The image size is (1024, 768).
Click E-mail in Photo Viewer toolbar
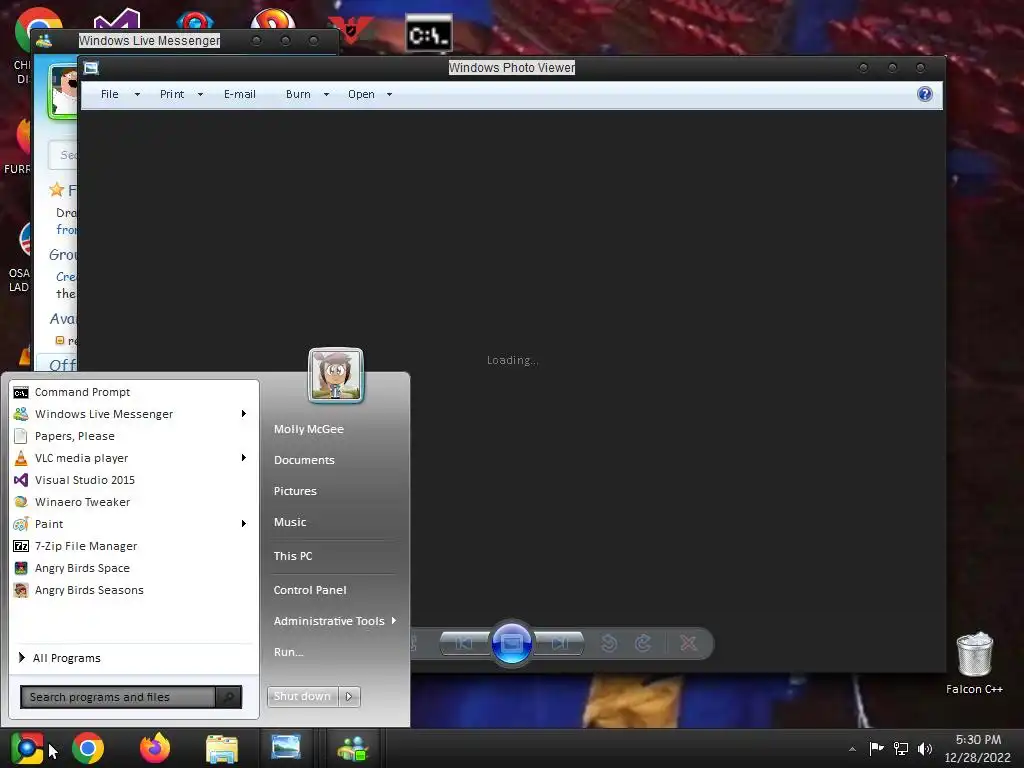[240, 94]
